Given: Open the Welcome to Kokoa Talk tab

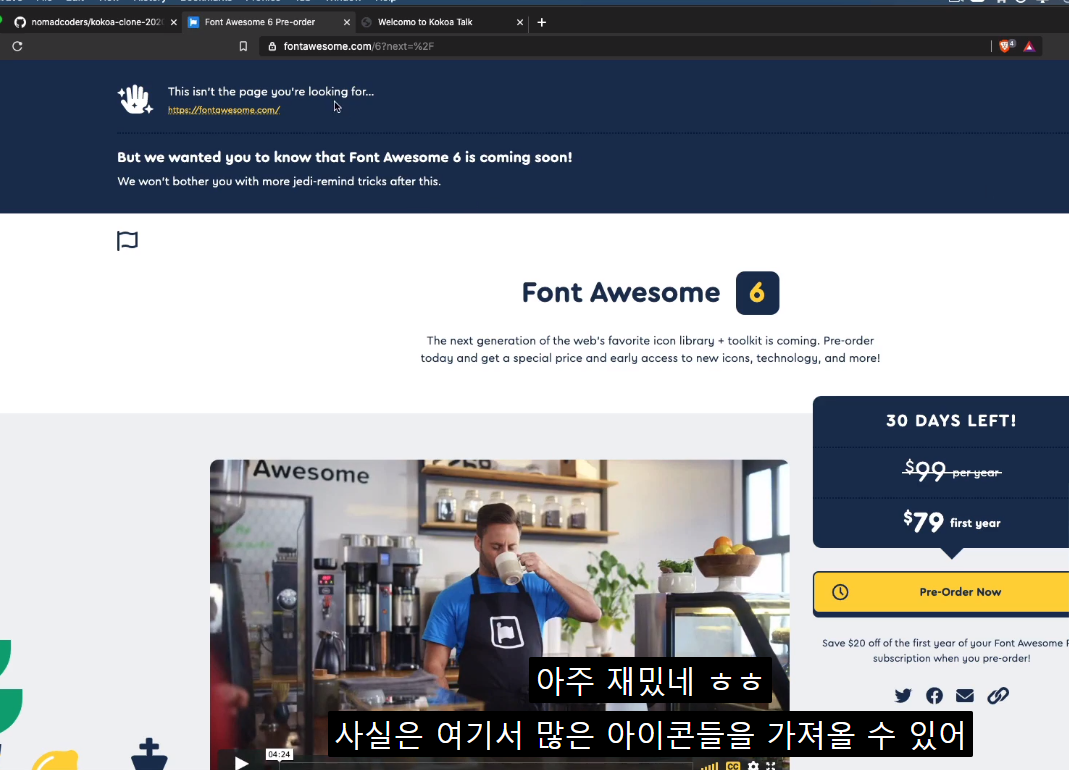Looking at the screenshot, I should click(x=442, y=22).
